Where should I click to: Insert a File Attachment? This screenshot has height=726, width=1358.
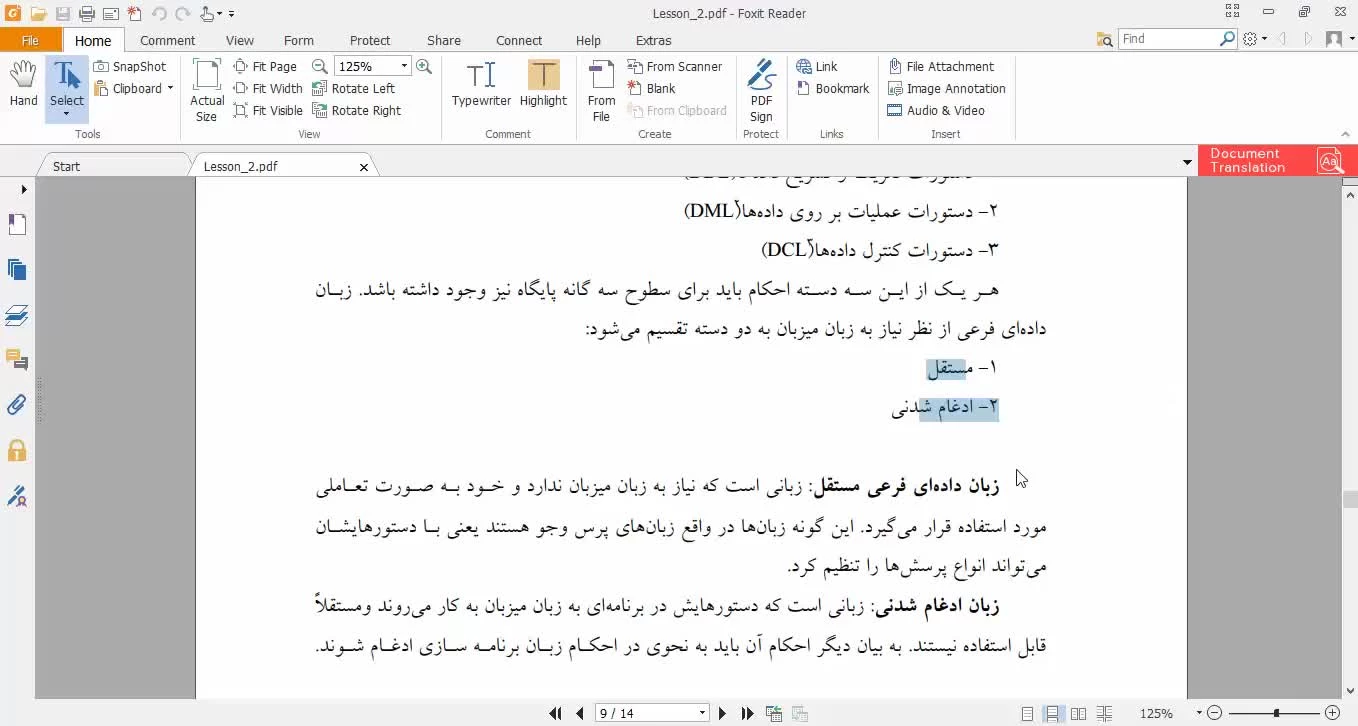coord(940,66)
